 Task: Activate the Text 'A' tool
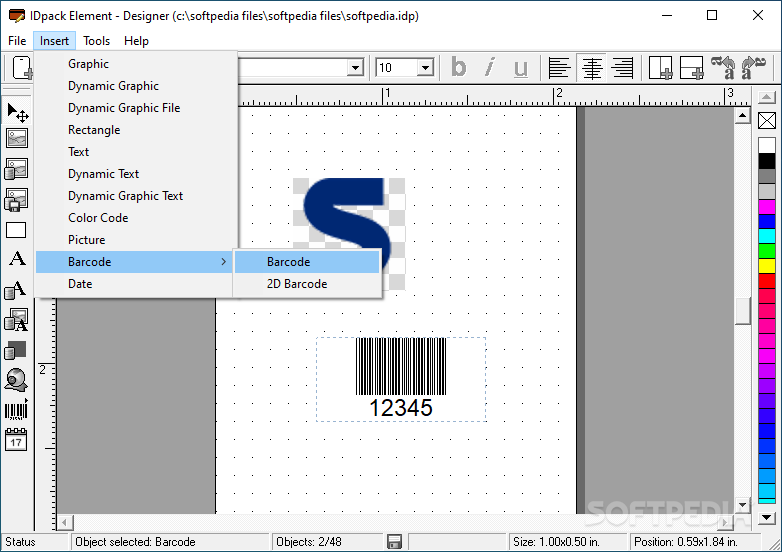point(17,258)
